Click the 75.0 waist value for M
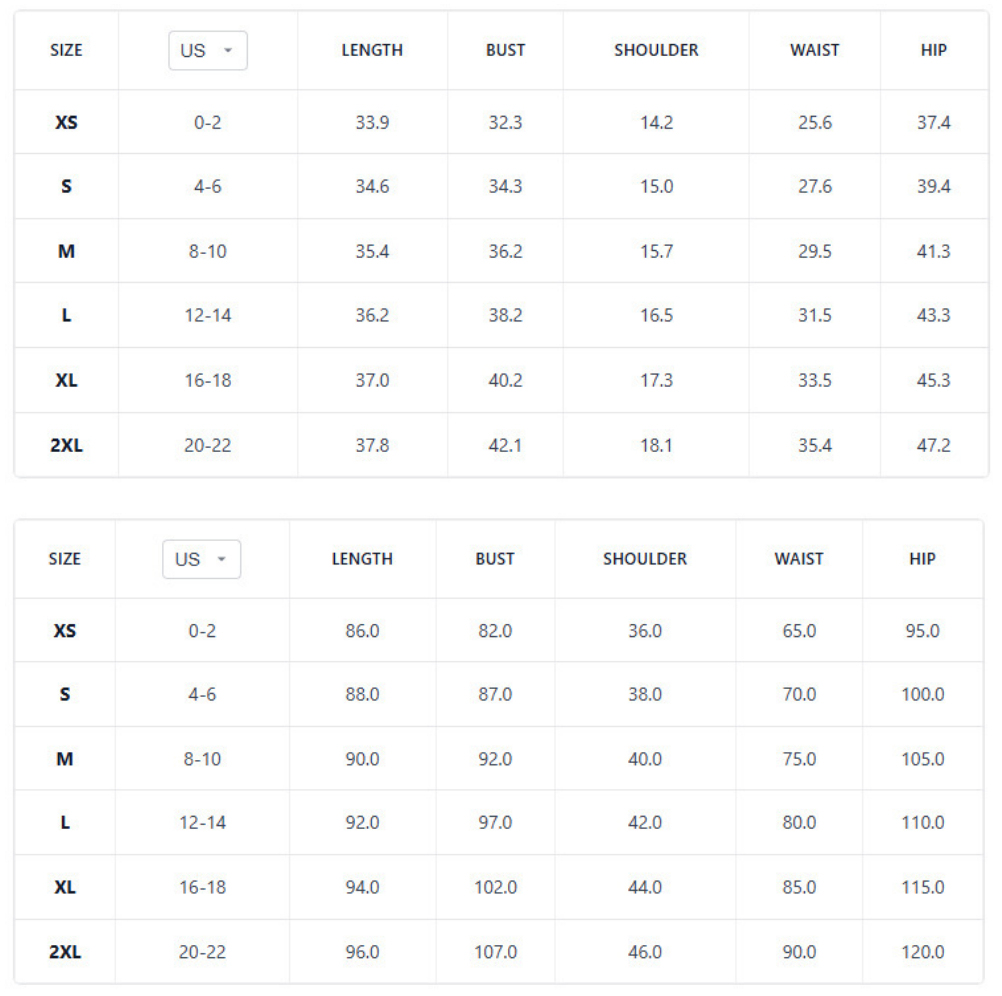Screen dimensions: 1002x996 pos(799,759)
